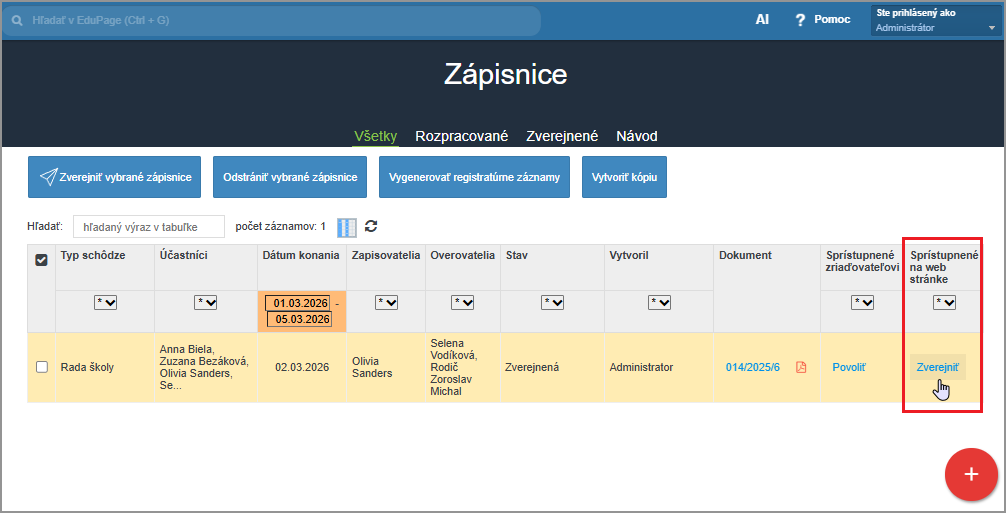Expand the Typ schôdze filter dropdown

click(105, 302)
